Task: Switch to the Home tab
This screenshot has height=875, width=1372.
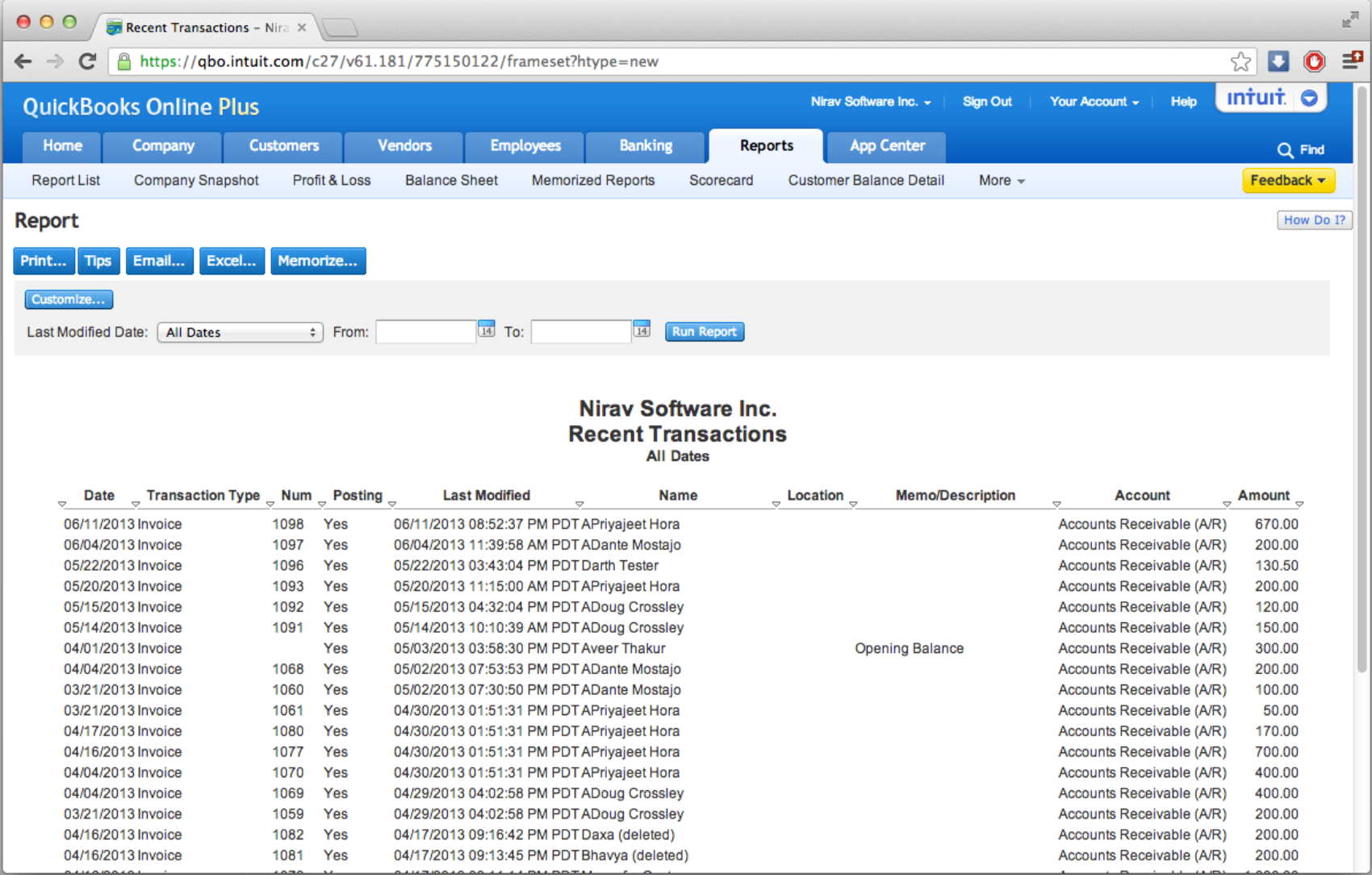Action: point(62,146)
